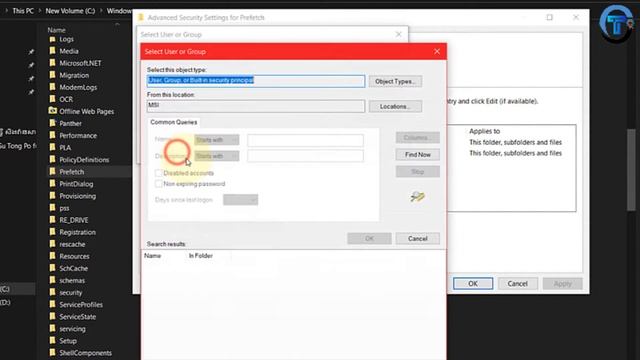Select the servicing folder
Screen dimensions: 640x360
tap(72, 329)
